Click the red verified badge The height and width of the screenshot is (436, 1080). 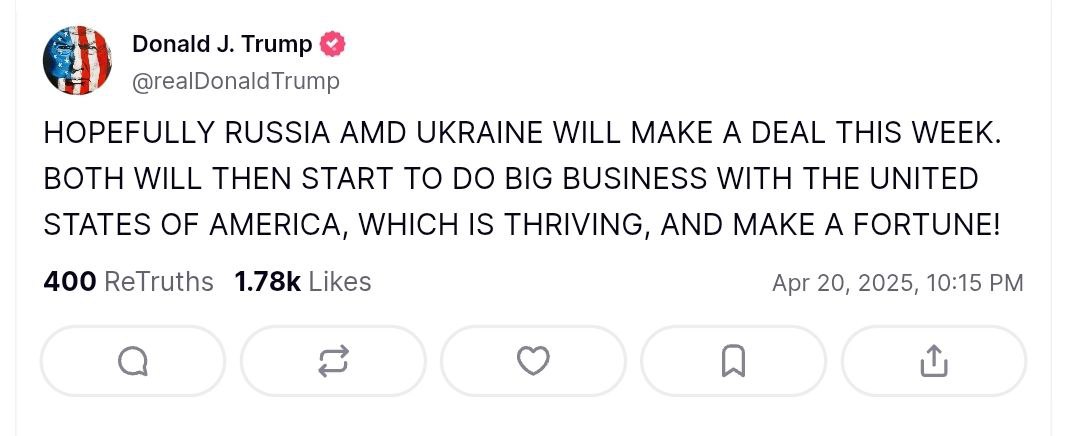pos(333,45)
